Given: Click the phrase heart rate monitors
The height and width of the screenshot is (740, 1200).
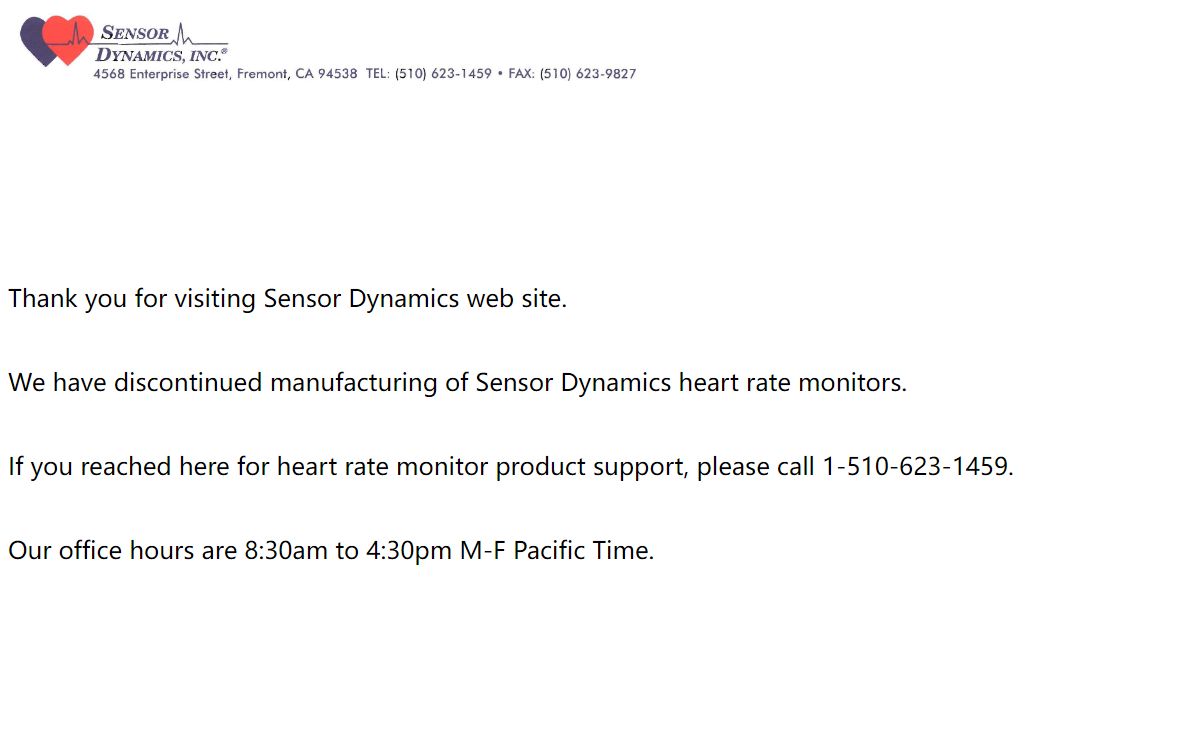Looking at the screenshot, I should (x=792, y=382).
